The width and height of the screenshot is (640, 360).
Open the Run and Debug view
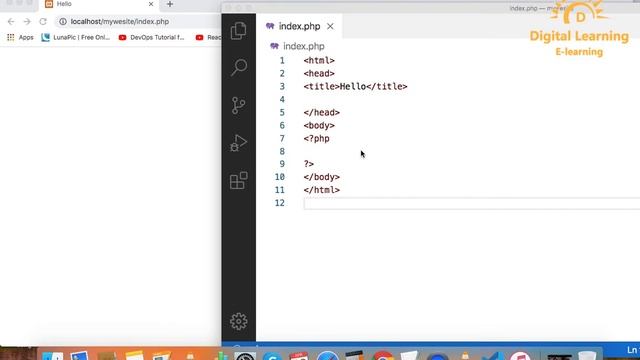click(x=238, y=143)
